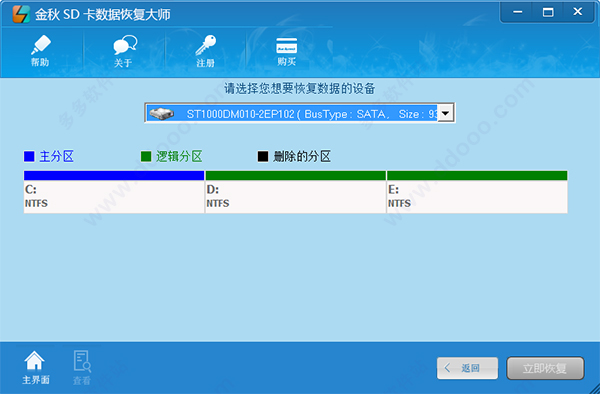Screen dimensions: 600x394
Task: Click the 关于 about chat bubble icon
Action: [x=125, y=45]
